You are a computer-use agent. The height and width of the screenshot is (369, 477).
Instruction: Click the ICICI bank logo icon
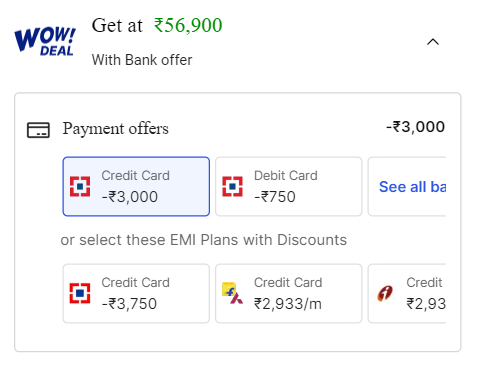click(385, 293)
